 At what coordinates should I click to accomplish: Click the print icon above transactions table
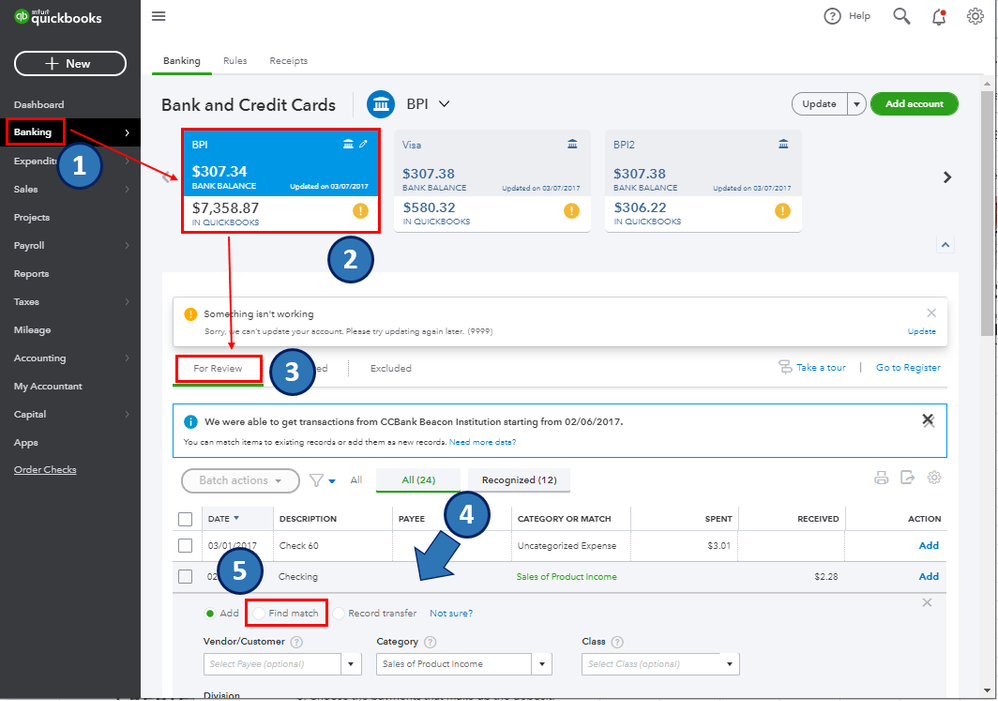881,478
